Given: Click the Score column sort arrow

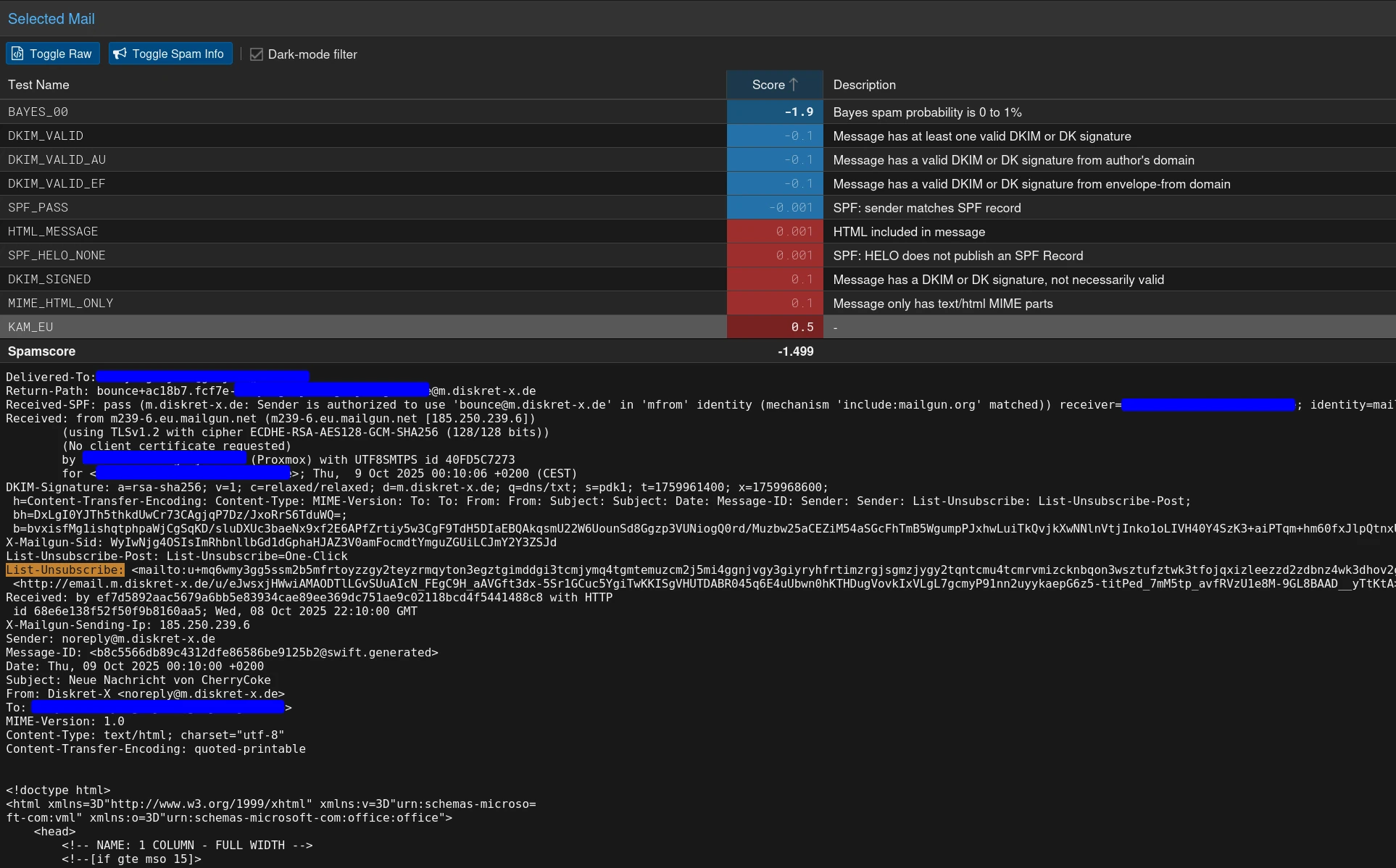Looking at the screenshot, I should pyautogui.click(x=794, y=85).
